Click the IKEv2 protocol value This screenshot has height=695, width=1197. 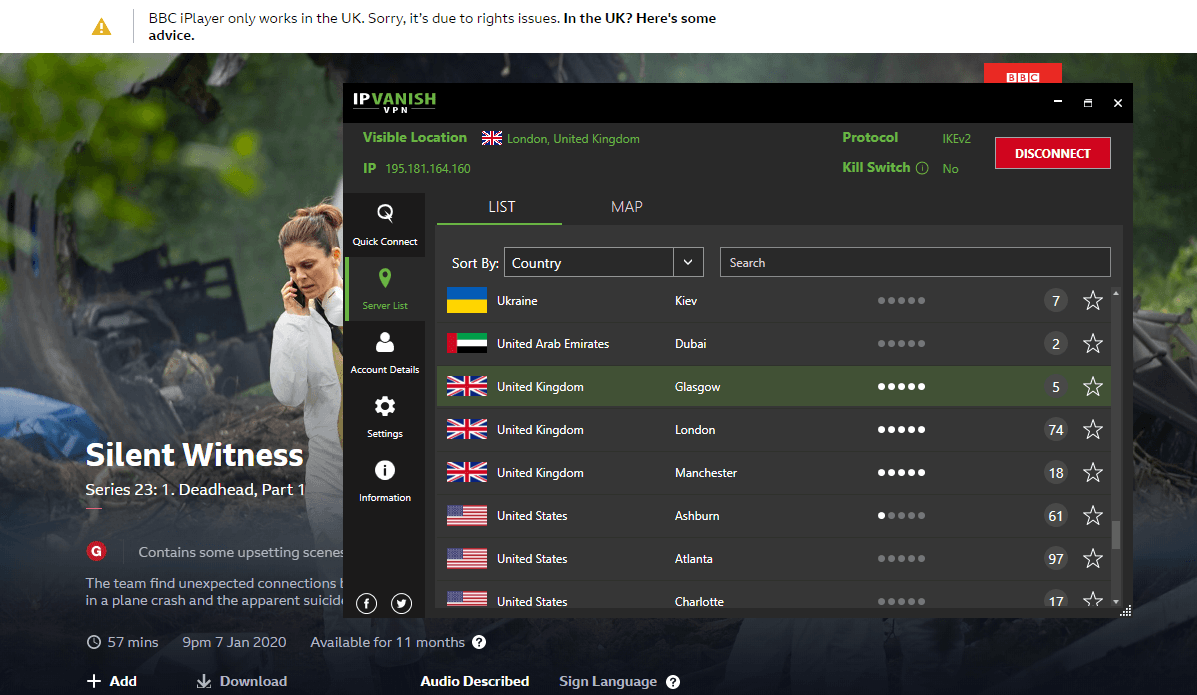957,138
